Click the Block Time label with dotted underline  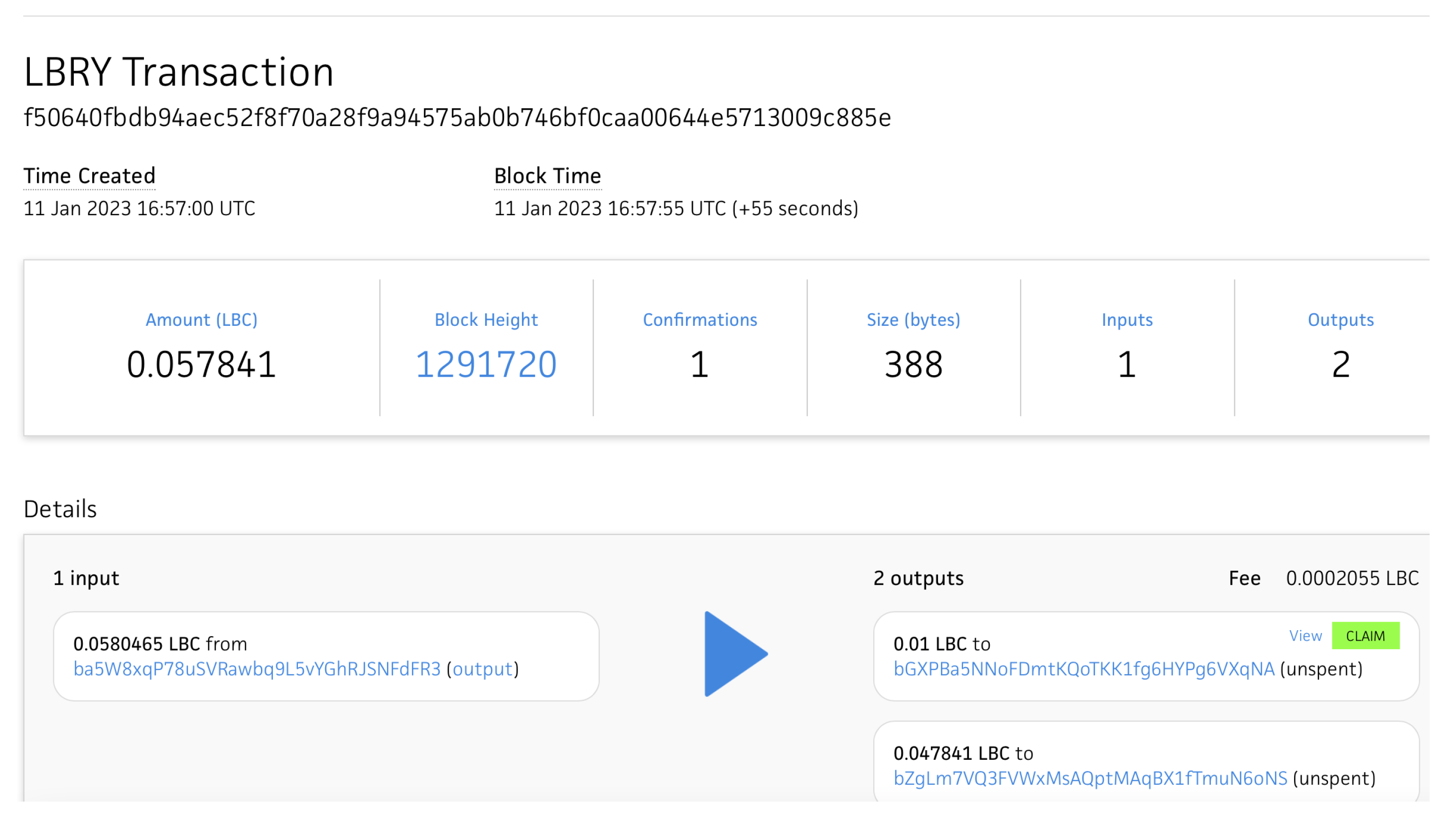(x=547, y=175)
